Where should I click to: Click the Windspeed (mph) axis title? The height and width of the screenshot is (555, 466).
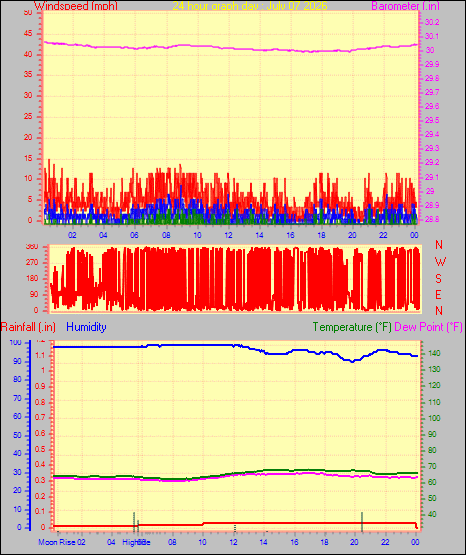click(x=75, y=5)
